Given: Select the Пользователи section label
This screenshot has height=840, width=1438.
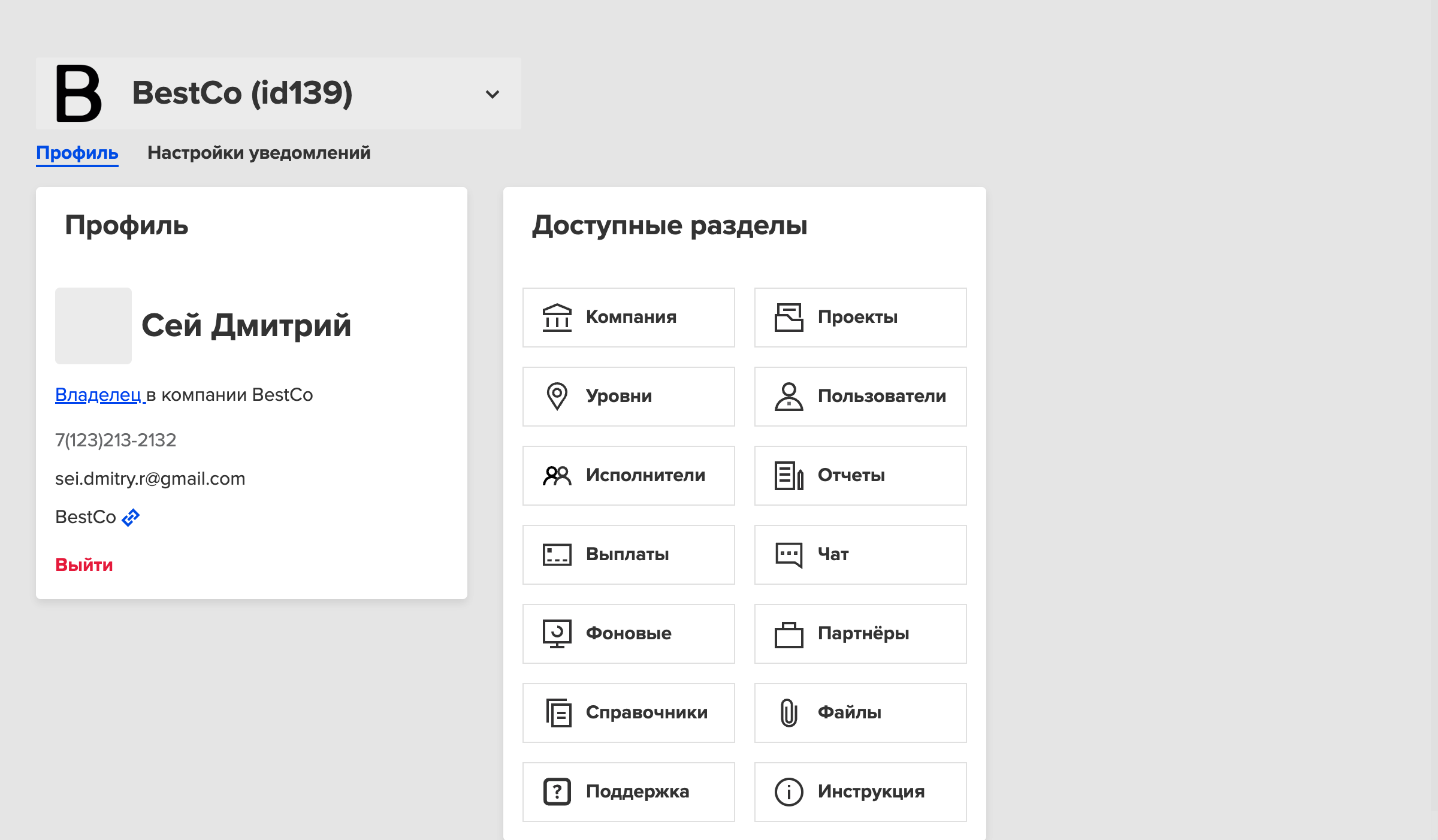Looking at the screenshot, I should [x=882, y=396].
